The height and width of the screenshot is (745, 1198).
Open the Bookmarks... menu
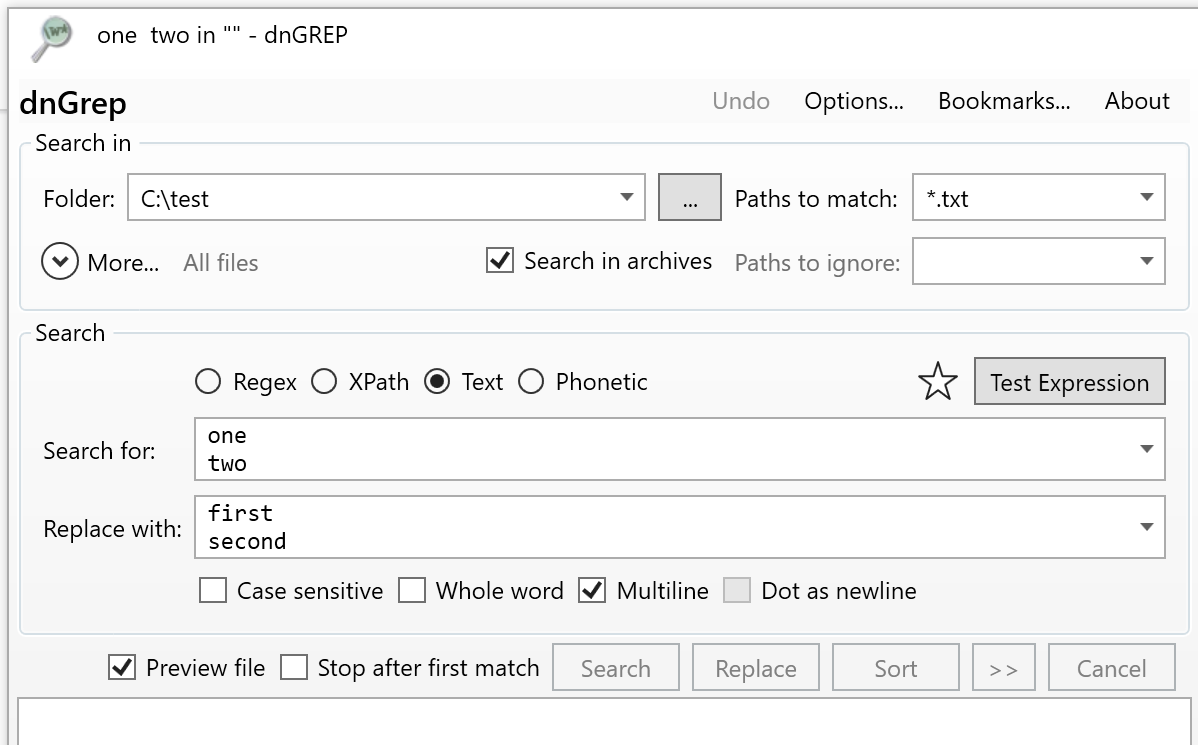tap(1004, 101)
